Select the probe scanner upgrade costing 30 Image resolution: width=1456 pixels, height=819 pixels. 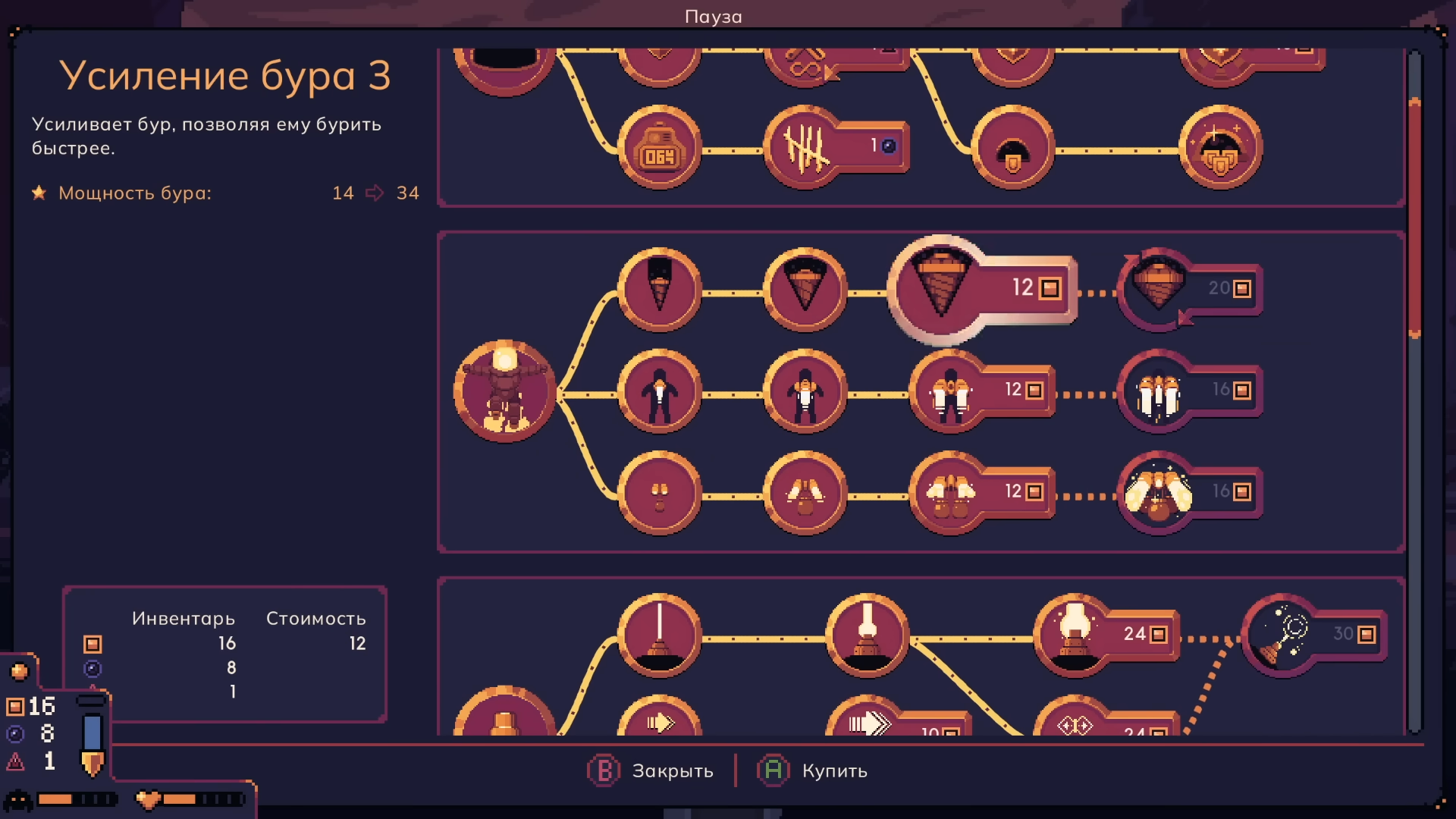(x=1314, y=635)
